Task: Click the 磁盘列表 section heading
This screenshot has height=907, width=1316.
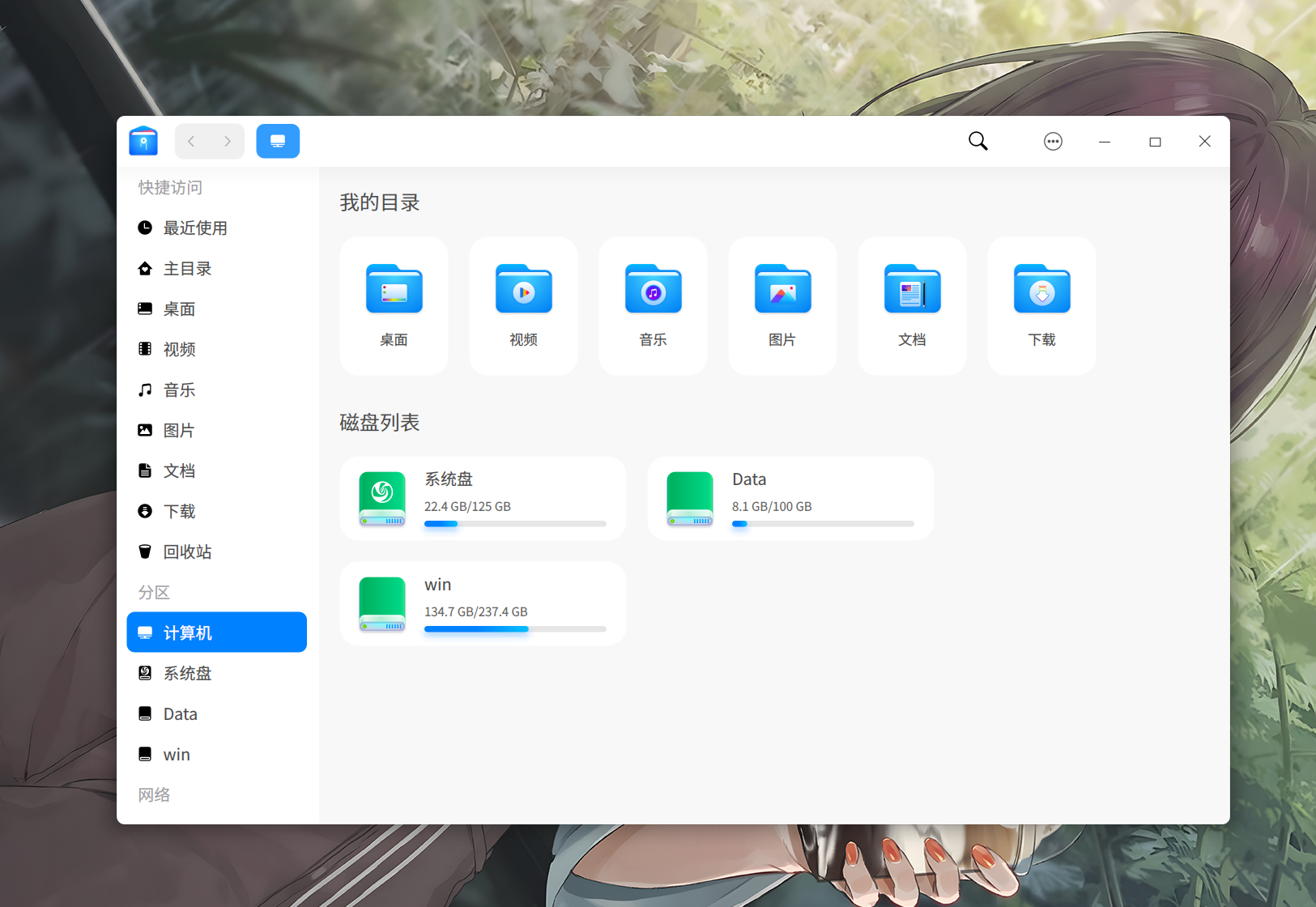Action: pos(380,423)
